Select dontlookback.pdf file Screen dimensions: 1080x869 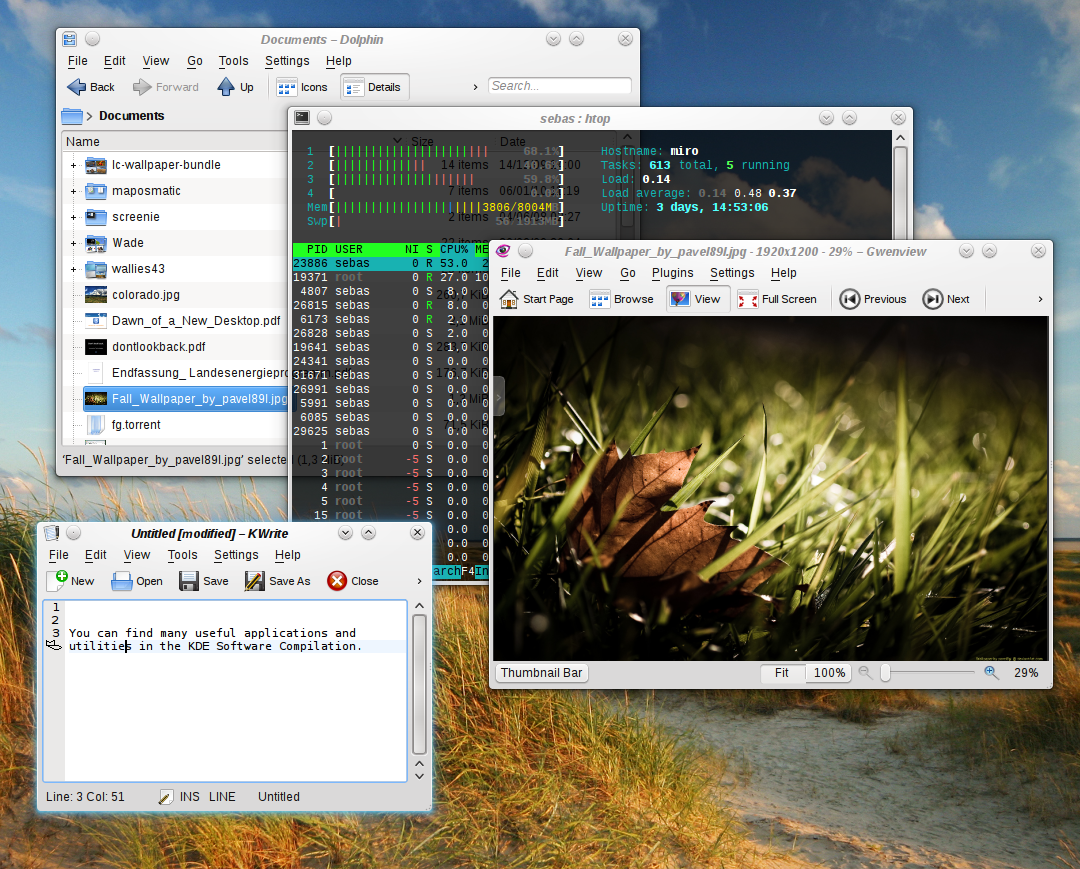tap(158, 347)
